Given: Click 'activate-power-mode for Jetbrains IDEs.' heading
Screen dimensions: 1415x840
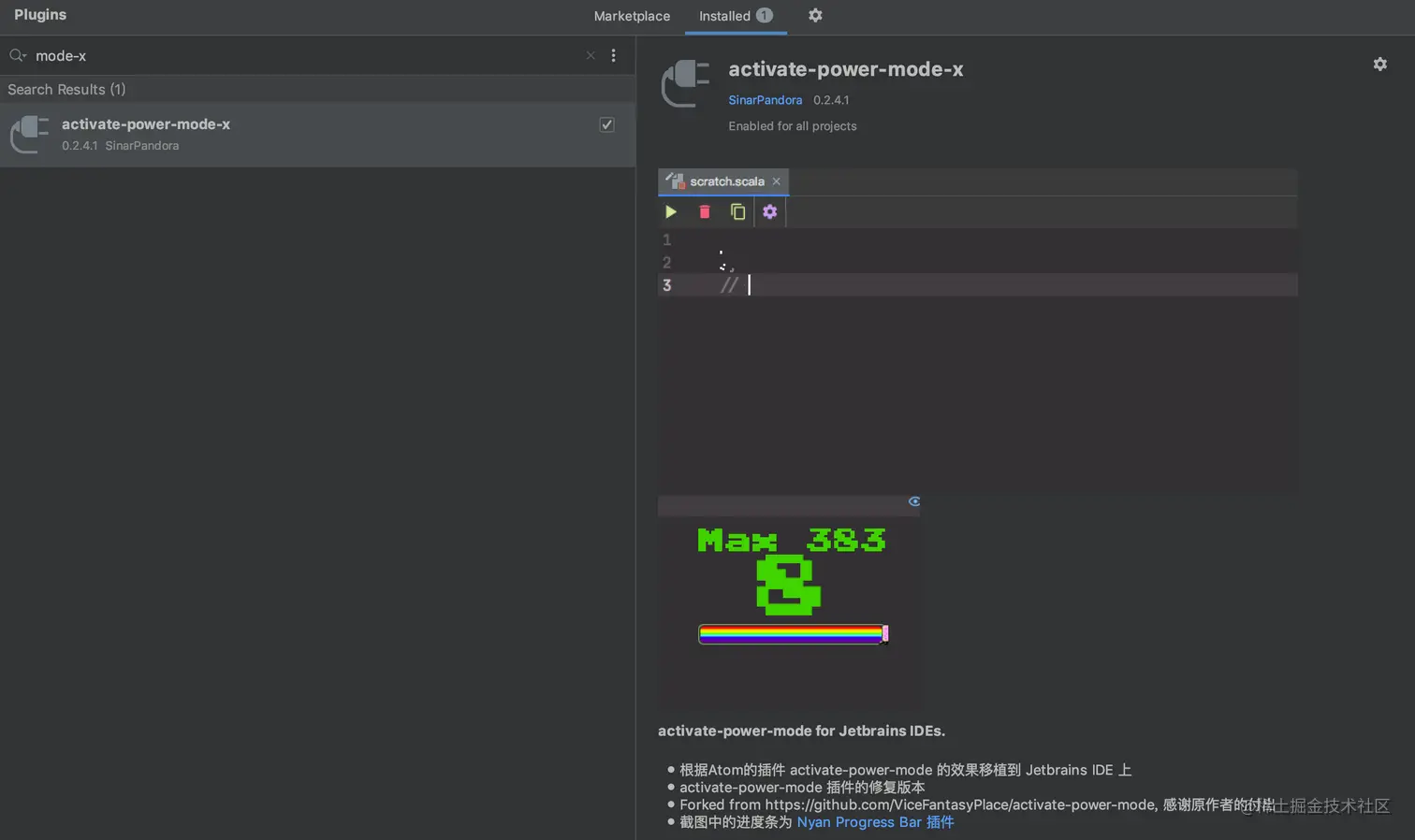Looking at the screenshot, I should pyautogui.click(x=801, y=731).
